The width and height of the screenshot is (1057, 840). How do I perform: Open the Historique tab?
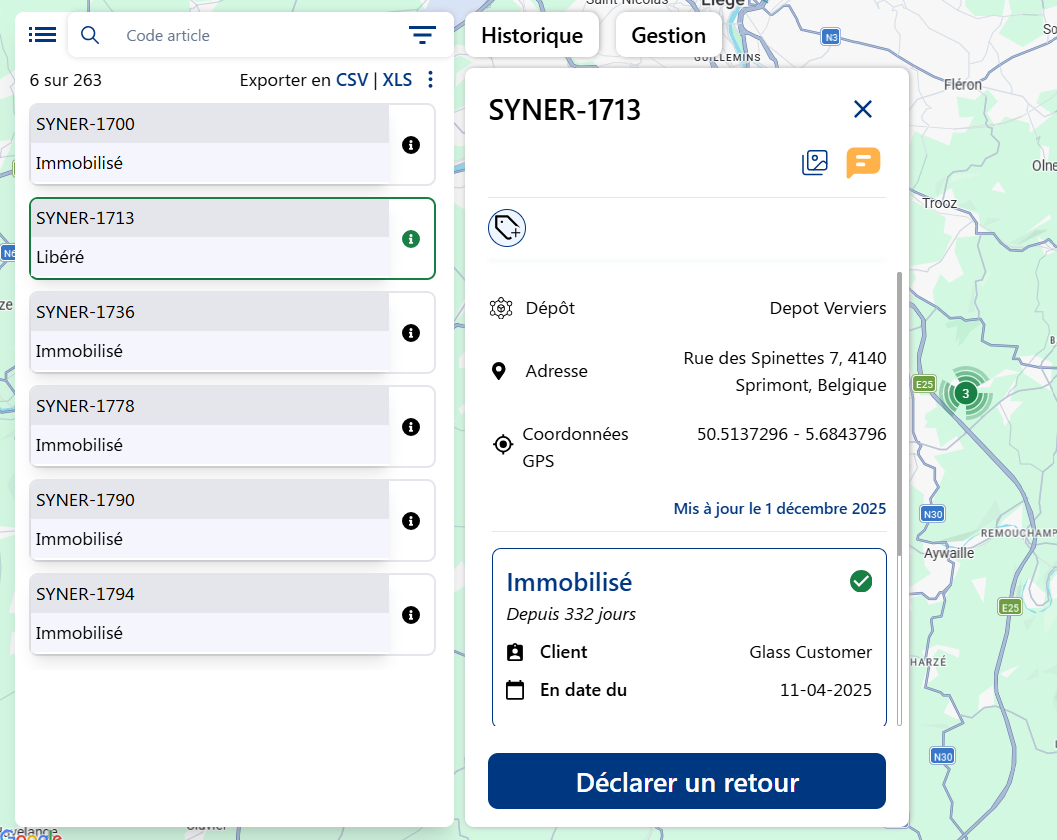pos(532,36)
